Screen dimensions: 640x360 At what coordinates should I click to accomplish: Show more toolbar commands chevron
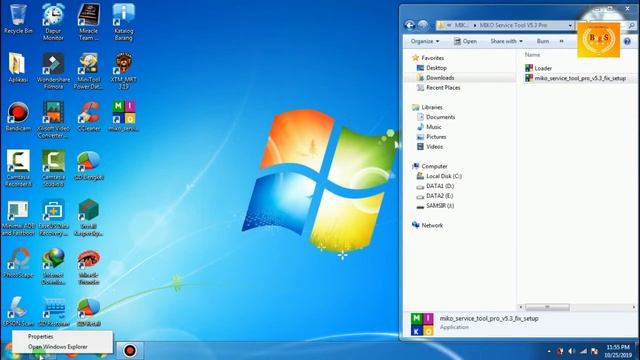[x=562, y=41]
